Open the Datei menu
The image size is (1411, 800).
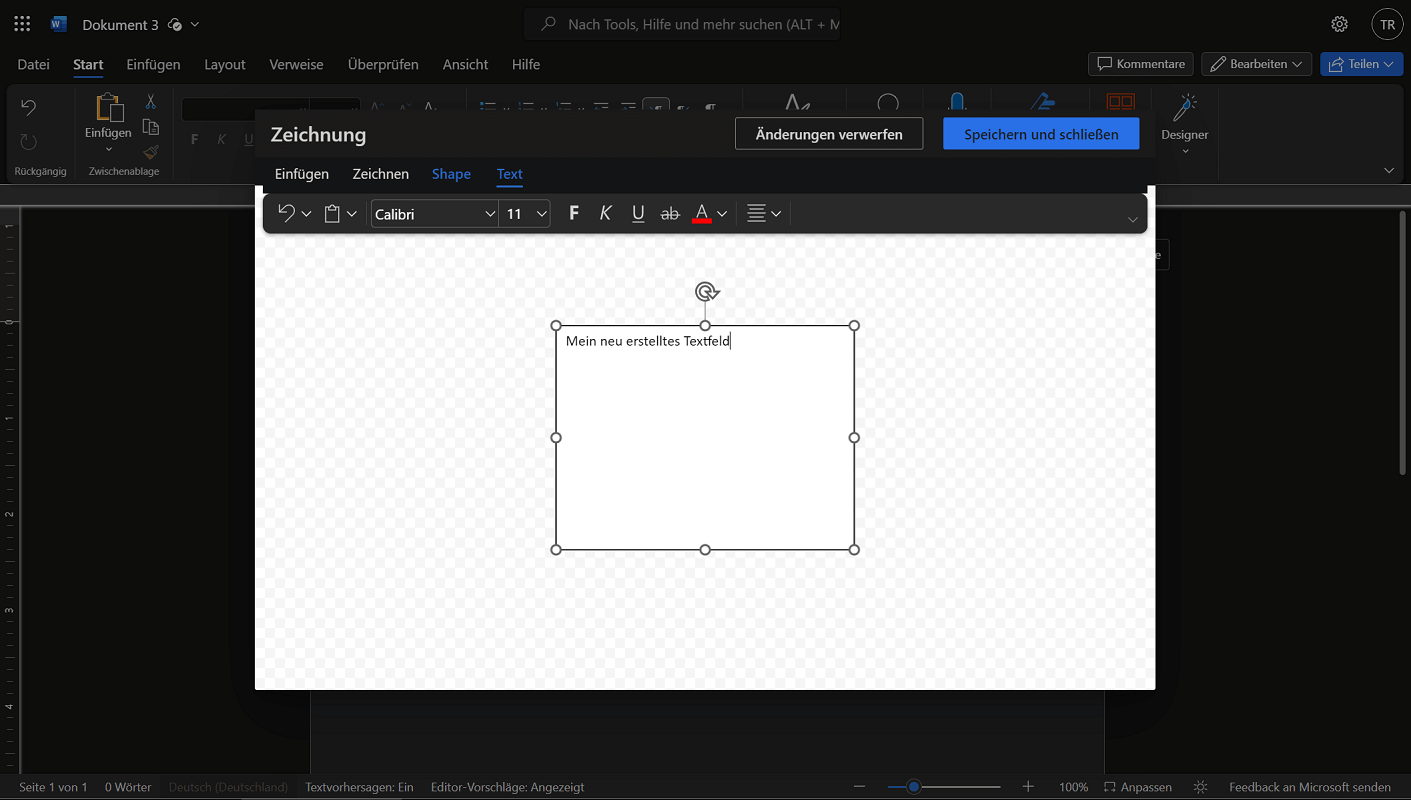pos(33,64)
